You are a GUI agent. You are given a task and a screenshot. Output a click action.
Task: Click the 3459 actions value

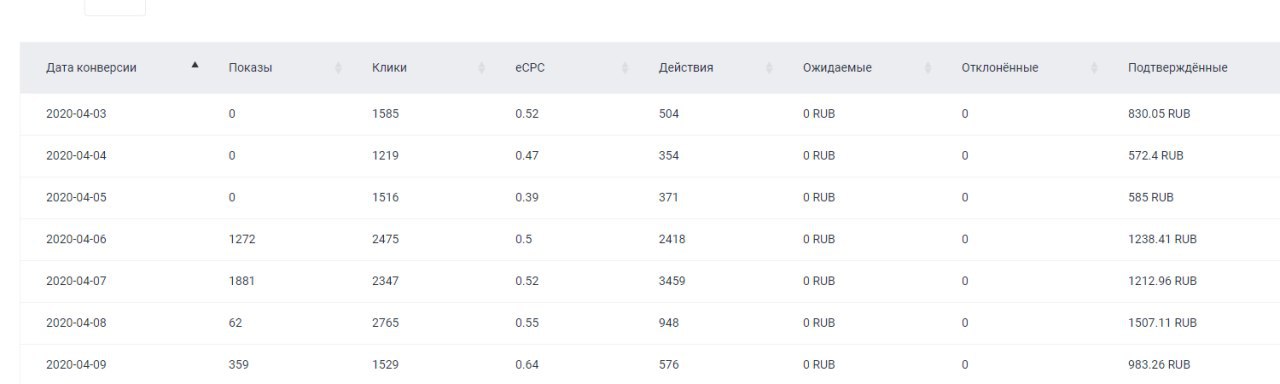pos(672,281)
